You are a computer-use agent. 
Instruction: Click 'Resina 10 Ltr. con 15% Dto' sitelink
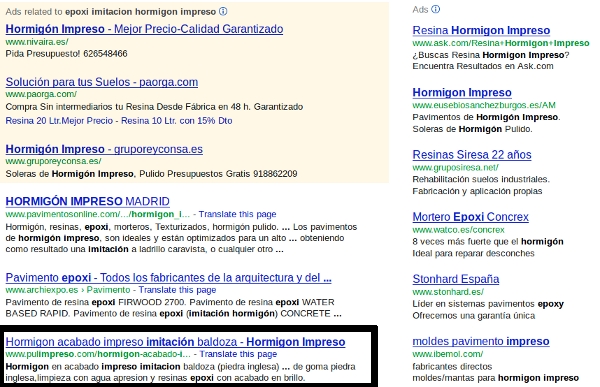(177, 121)
